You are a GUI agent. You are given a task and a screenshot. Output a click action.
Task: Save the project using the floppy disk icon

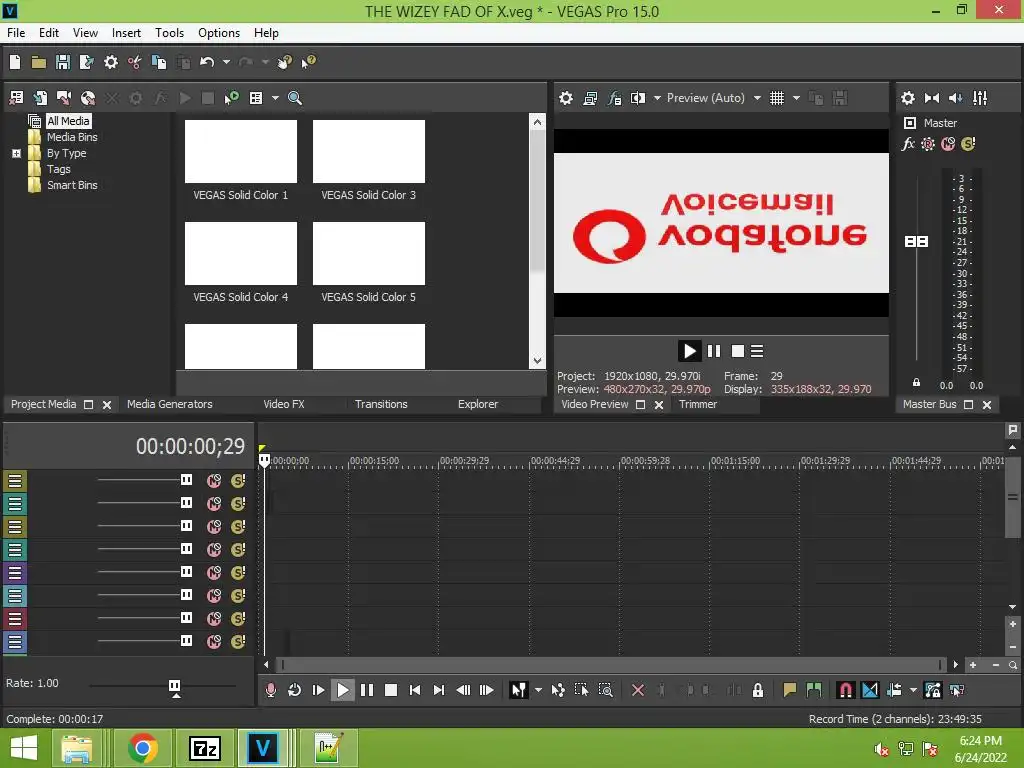(63, 62)
